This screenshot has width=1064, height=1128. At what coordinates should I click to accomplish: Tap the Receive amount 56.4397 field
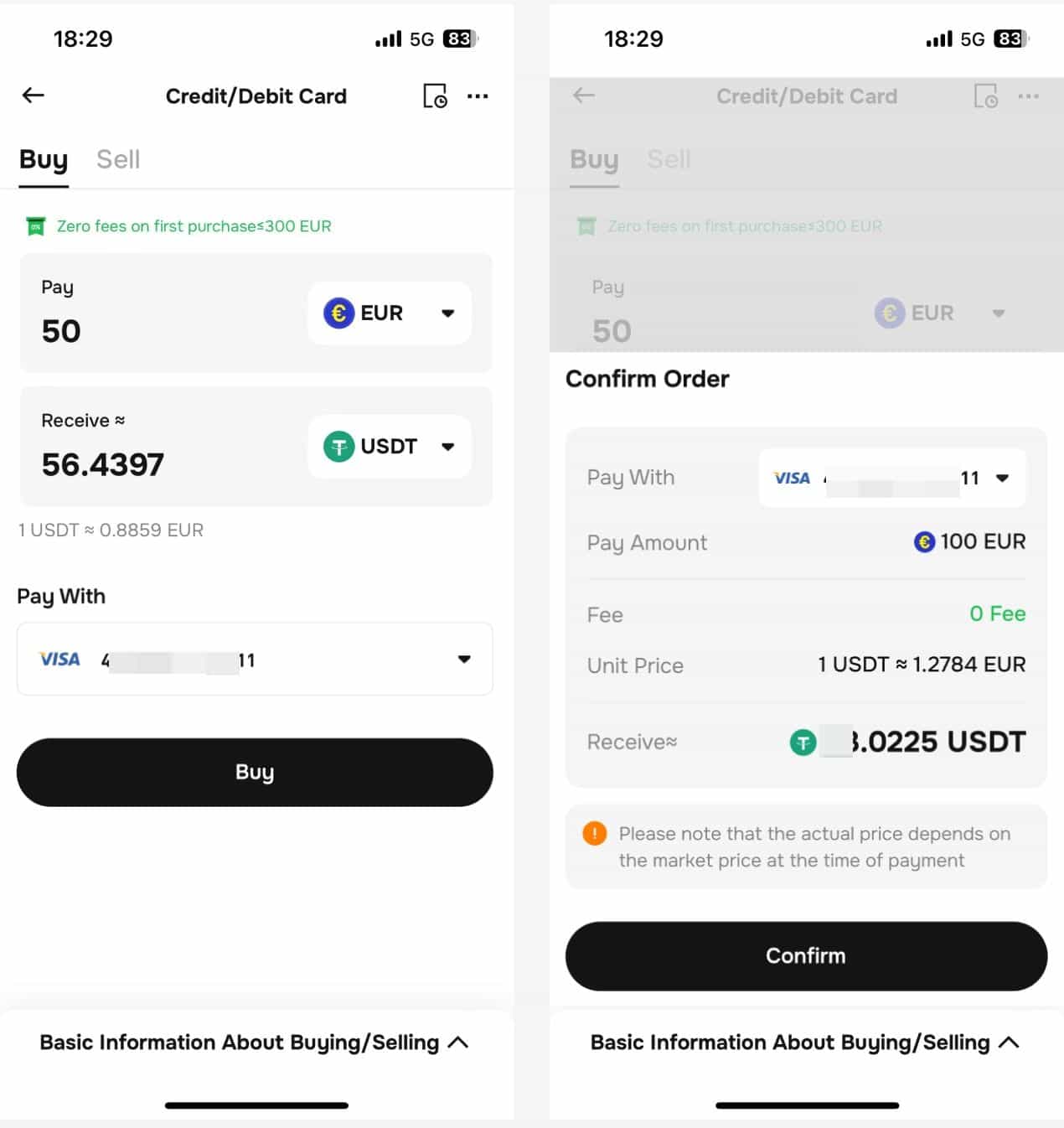coord(103,464)
